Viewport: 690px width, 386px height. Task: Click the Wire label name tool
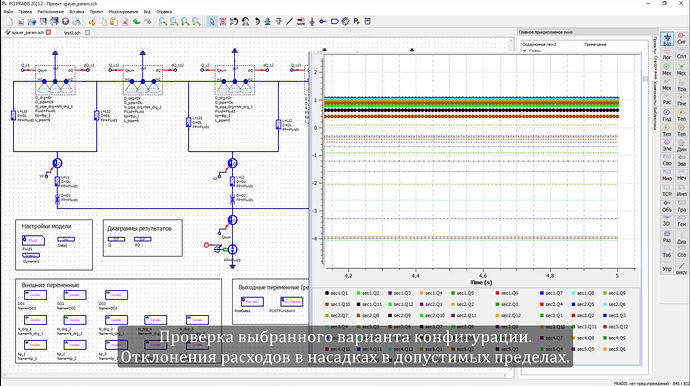tap(301, 21)
